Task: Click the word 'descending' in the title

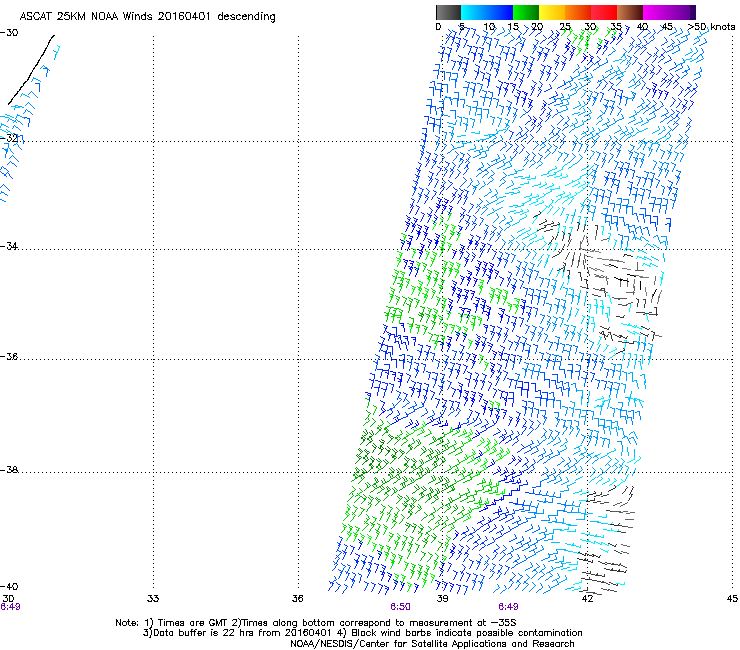Action: click(x=246, y=17)
